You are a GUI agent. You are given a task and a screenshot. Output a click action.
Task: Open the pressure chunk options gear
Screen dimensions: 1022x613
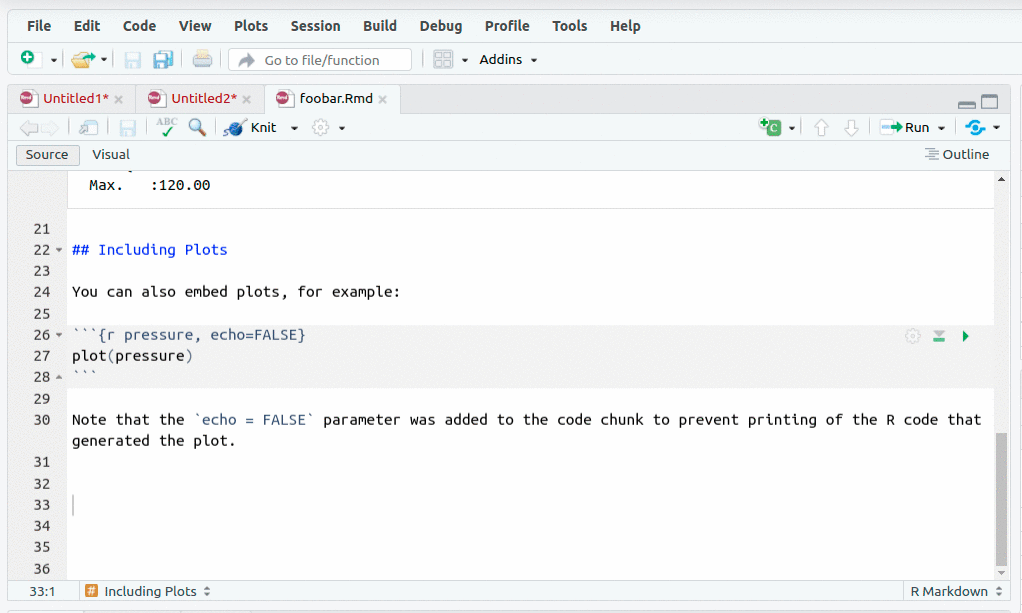point(913,336)
